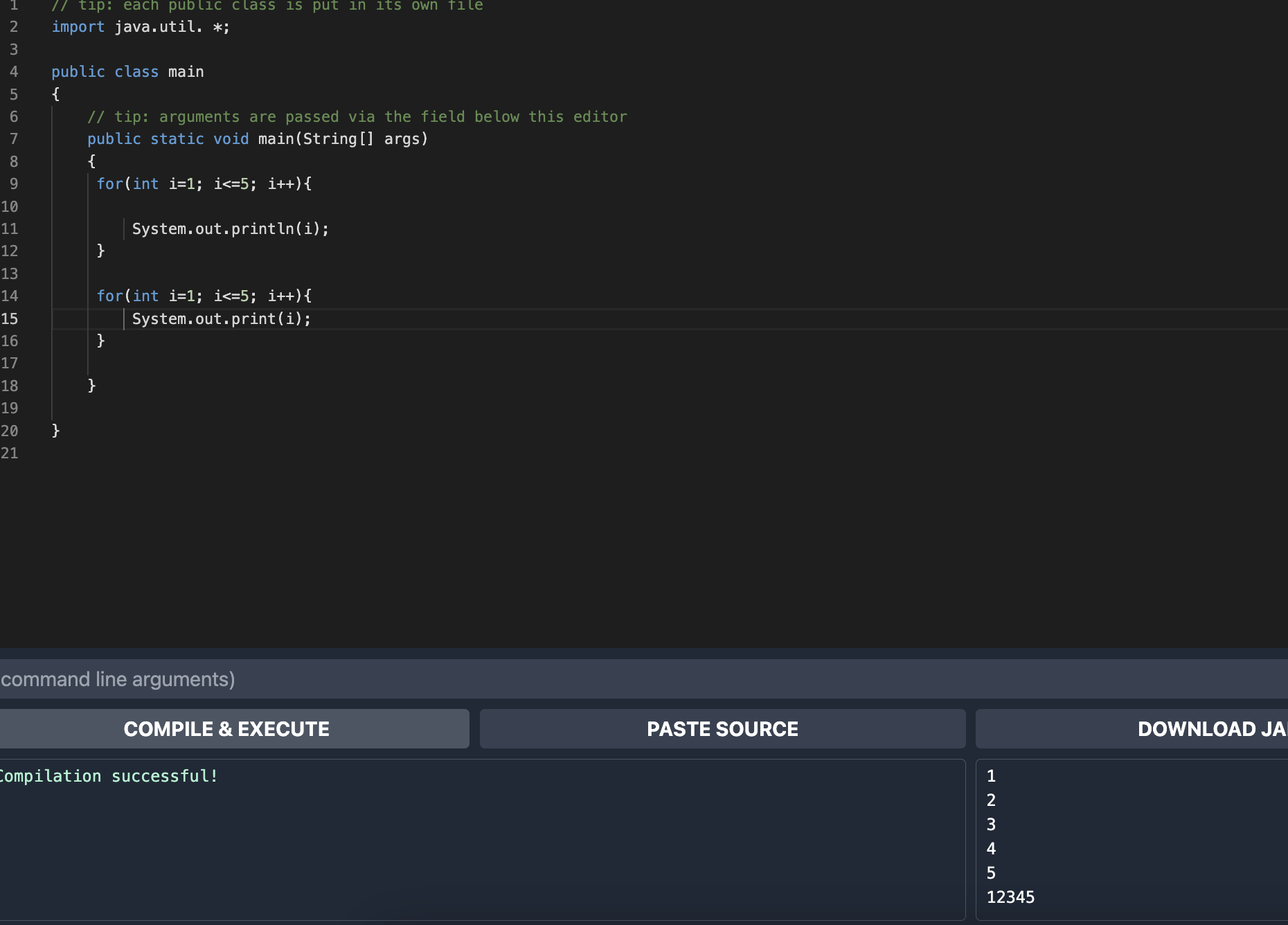The width and height of the screenshot is (1288, 925).
Task: Click the output line '12345'
Action: (x=1010, y=897)
